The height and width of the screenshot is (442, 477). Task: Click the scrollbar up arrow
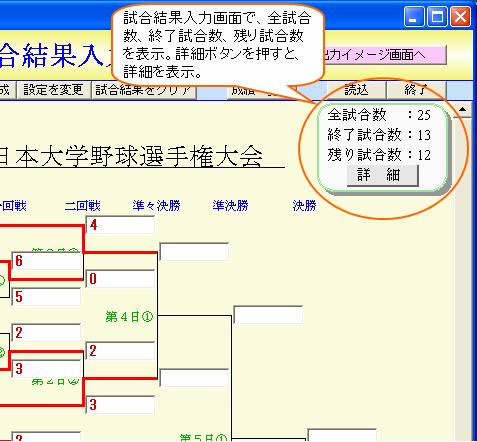[x=463, y=109]
